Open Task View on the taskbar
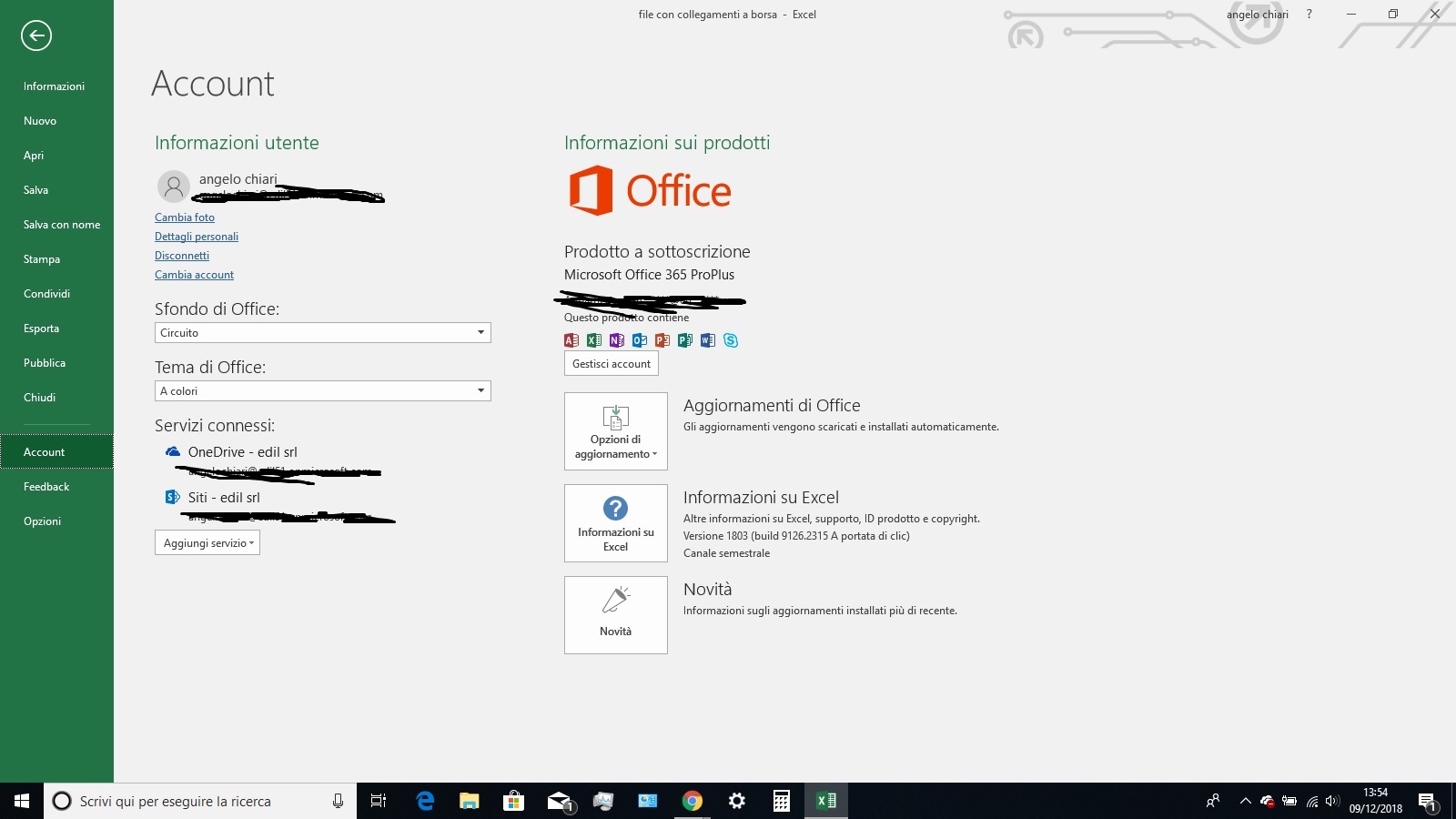1456x819 pixels. pyautogui.click(x=379, y=801)
